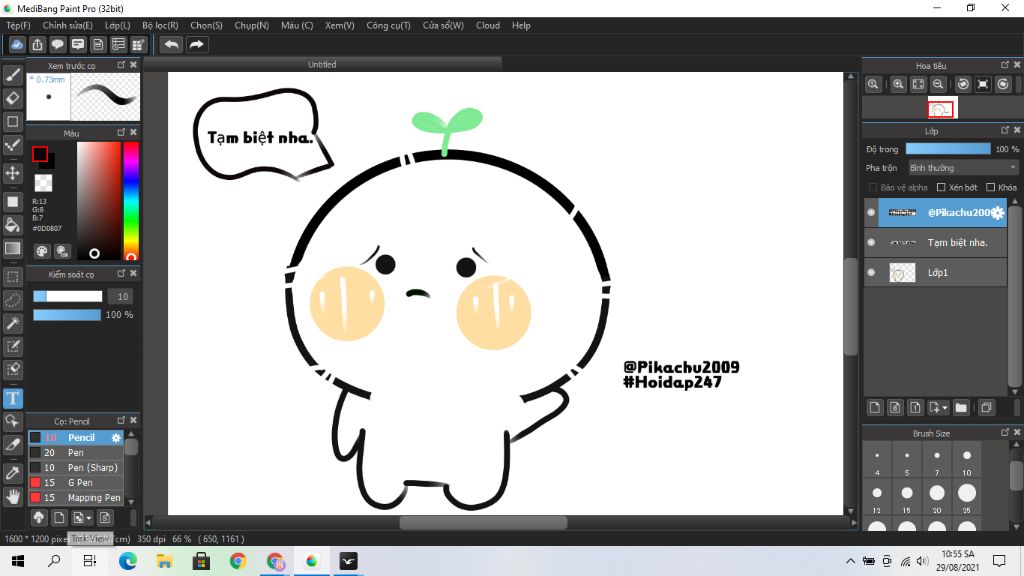The width and height of the screenshot is (1024, 576).
Task: Select the Move tool
Action: pos(12,173)
